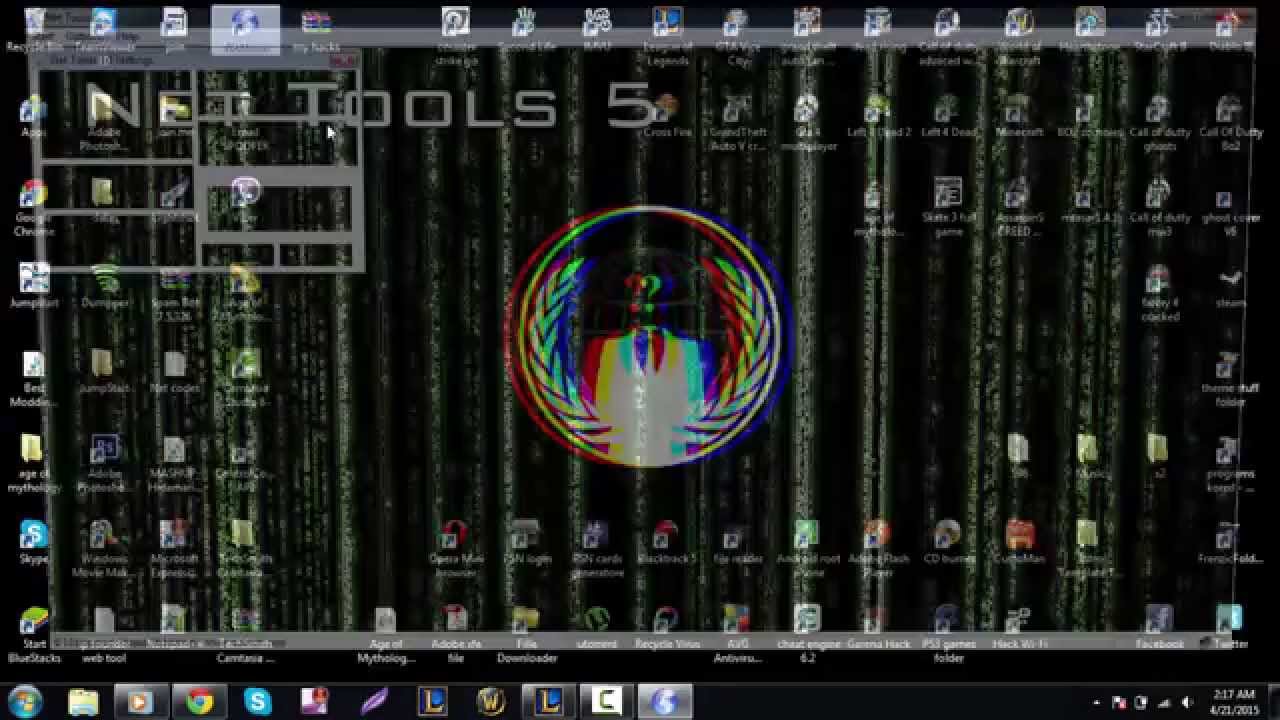Open the Android root phone icon
Image resolution: width=1280 pixels, height=720 pixels.
(808, 550)
